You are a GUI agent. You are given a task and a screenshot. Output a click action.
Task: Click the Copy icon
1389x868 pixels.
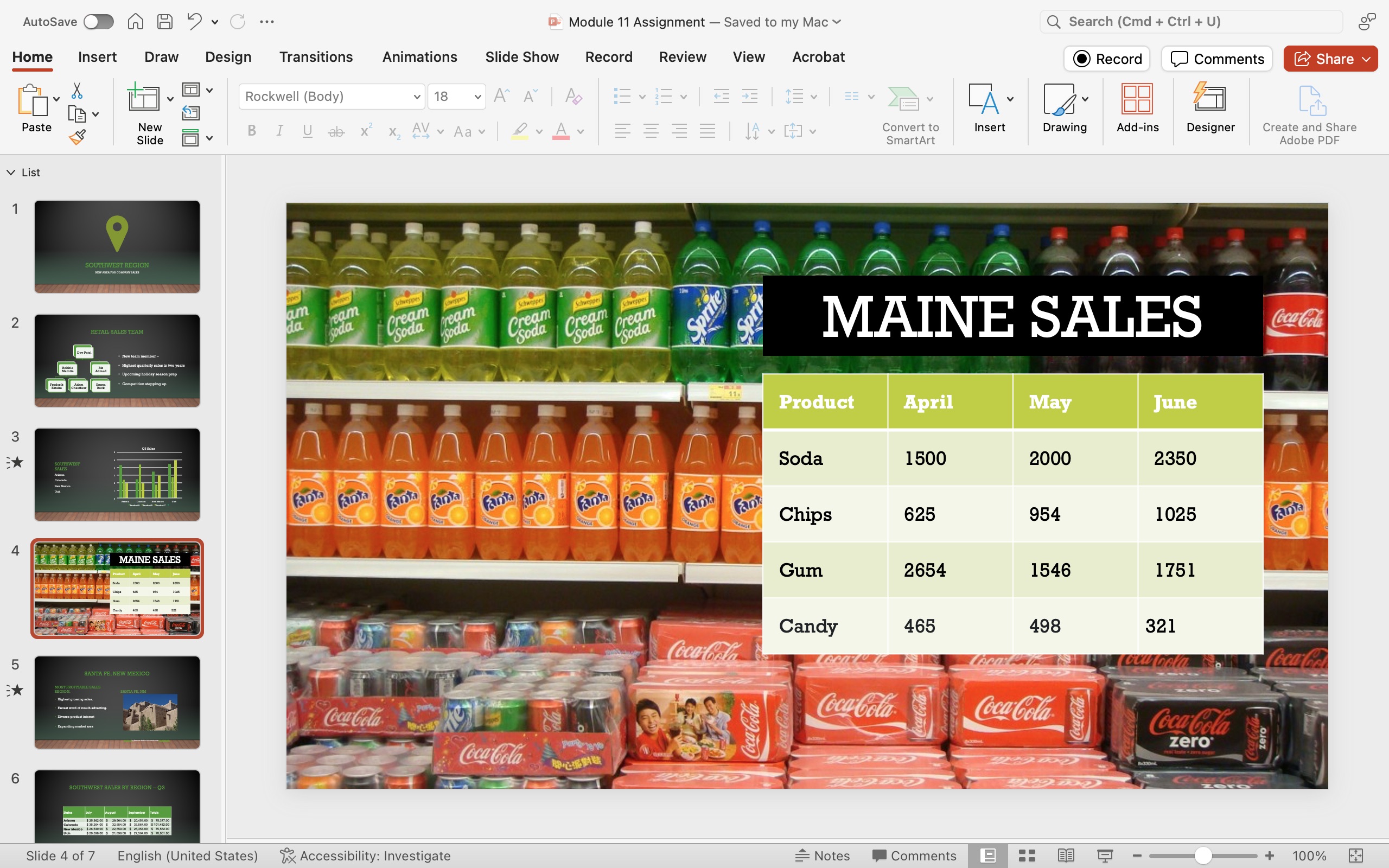[x=77, y=114]
